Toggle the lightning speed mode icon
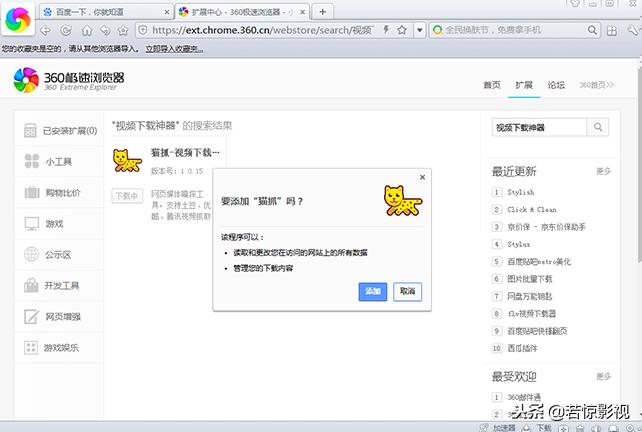Image resolution: width=642 pixels, height=432 pixels. [x=386, y=29]
